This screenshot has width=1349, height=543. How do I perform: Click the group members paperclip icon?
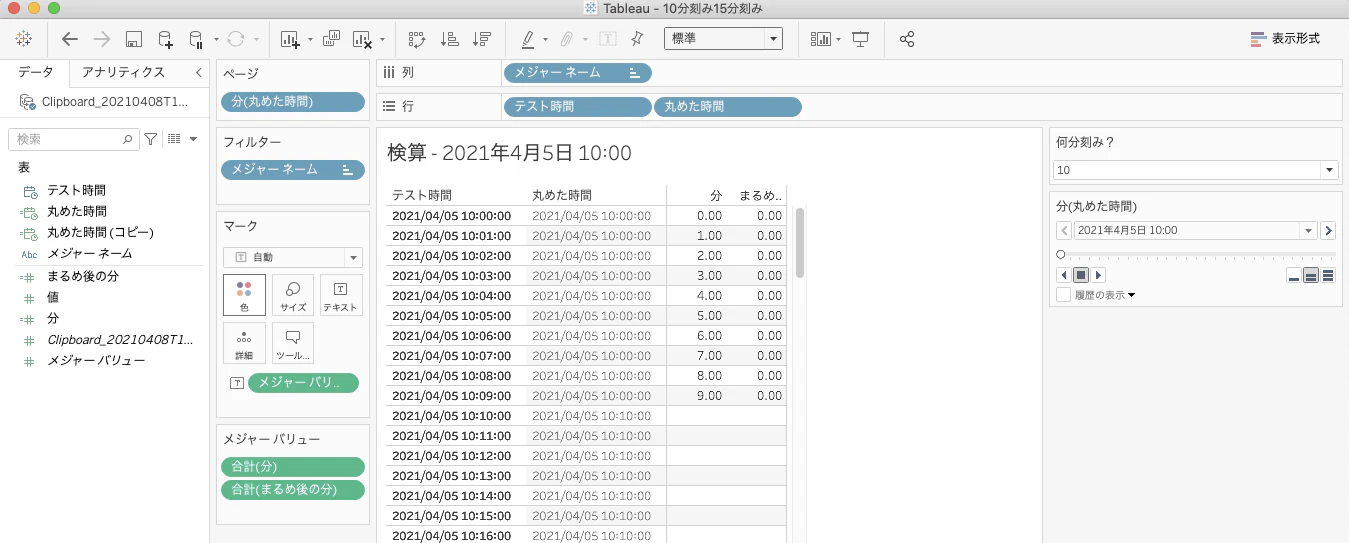tap(566, 39)
